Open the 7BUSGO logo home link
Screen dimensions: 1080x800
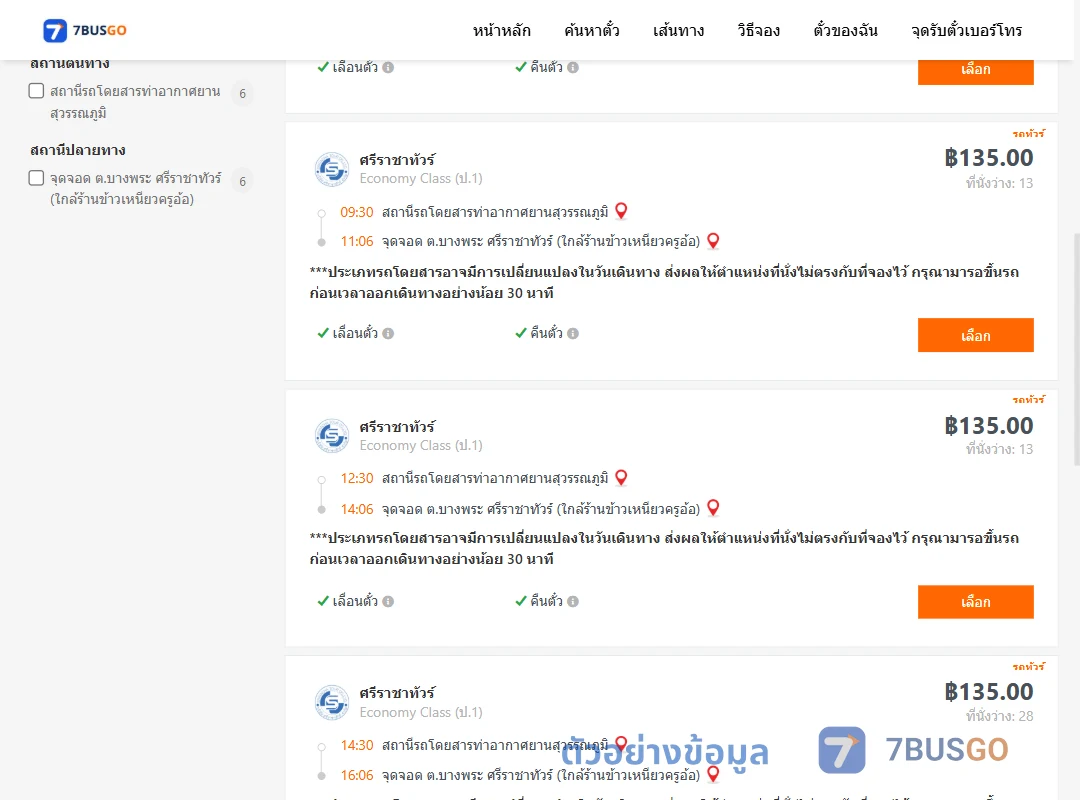85,30
